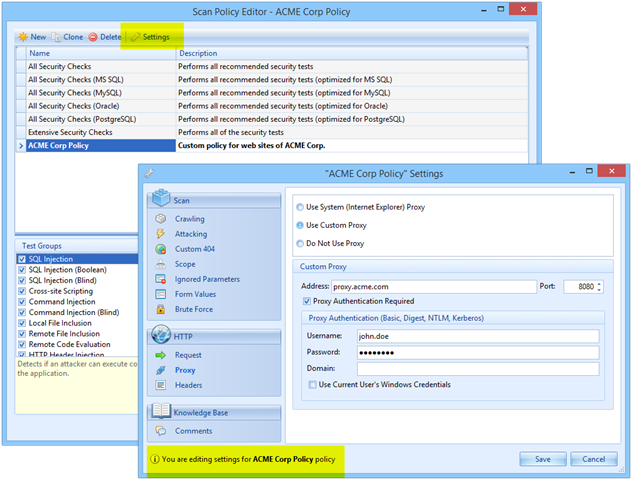Open Settings from the policy editor toolbar
Image resolution: width=632 pixels, height=480 pixels.
(150, 37)
